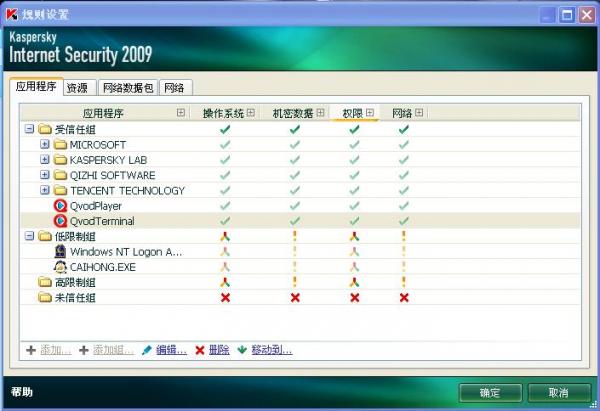Click the 删除 link
The image size is (600, 411).
219,350
